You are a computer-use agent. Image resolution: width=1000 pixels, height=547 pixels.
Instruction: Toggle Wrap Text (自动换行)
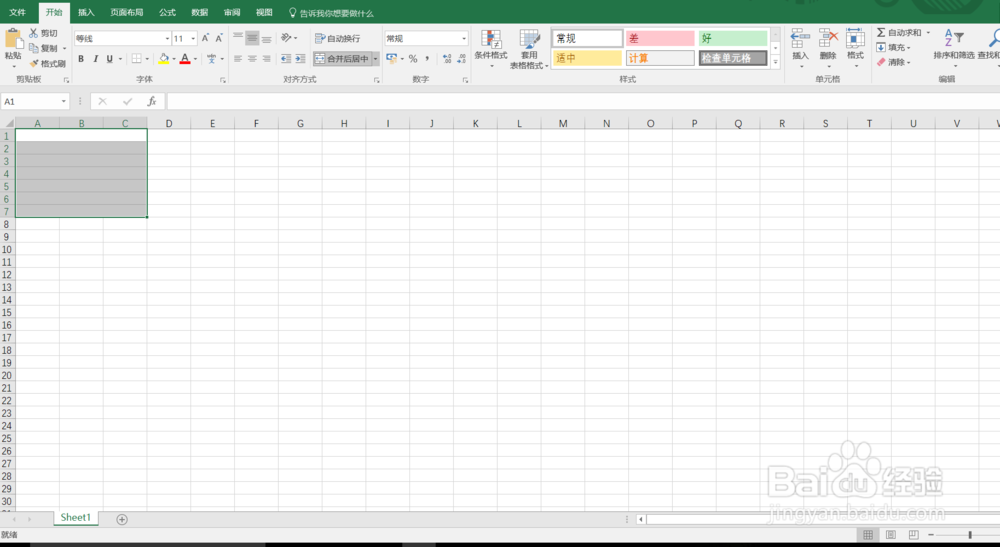coord(337,38)
